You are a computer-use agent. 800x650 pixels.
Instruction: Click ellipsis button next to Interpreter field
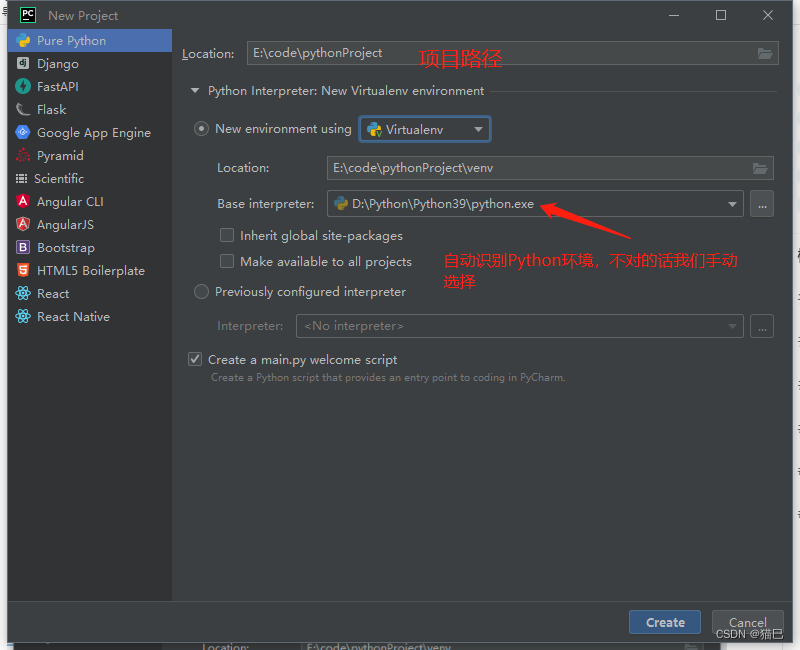pos(762,326)
